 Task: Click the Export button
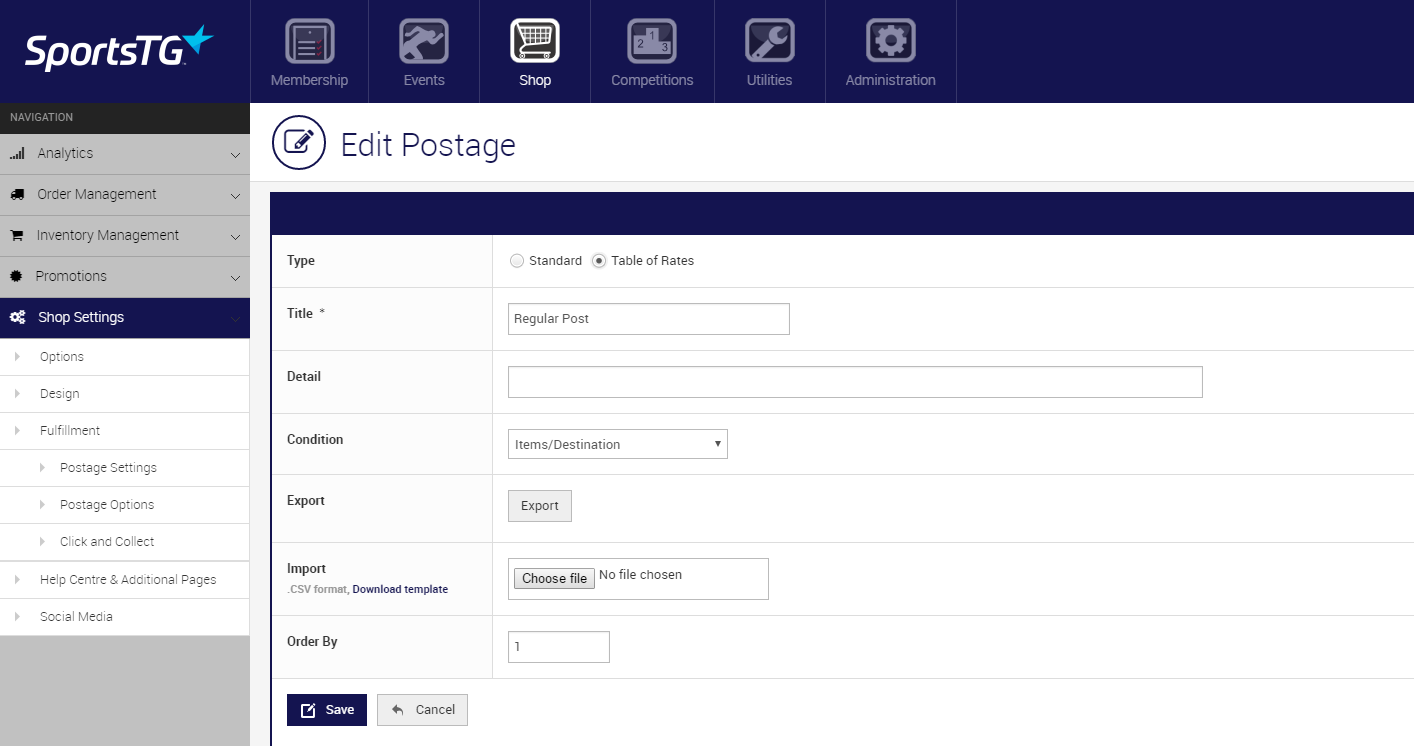pos(540,506)
